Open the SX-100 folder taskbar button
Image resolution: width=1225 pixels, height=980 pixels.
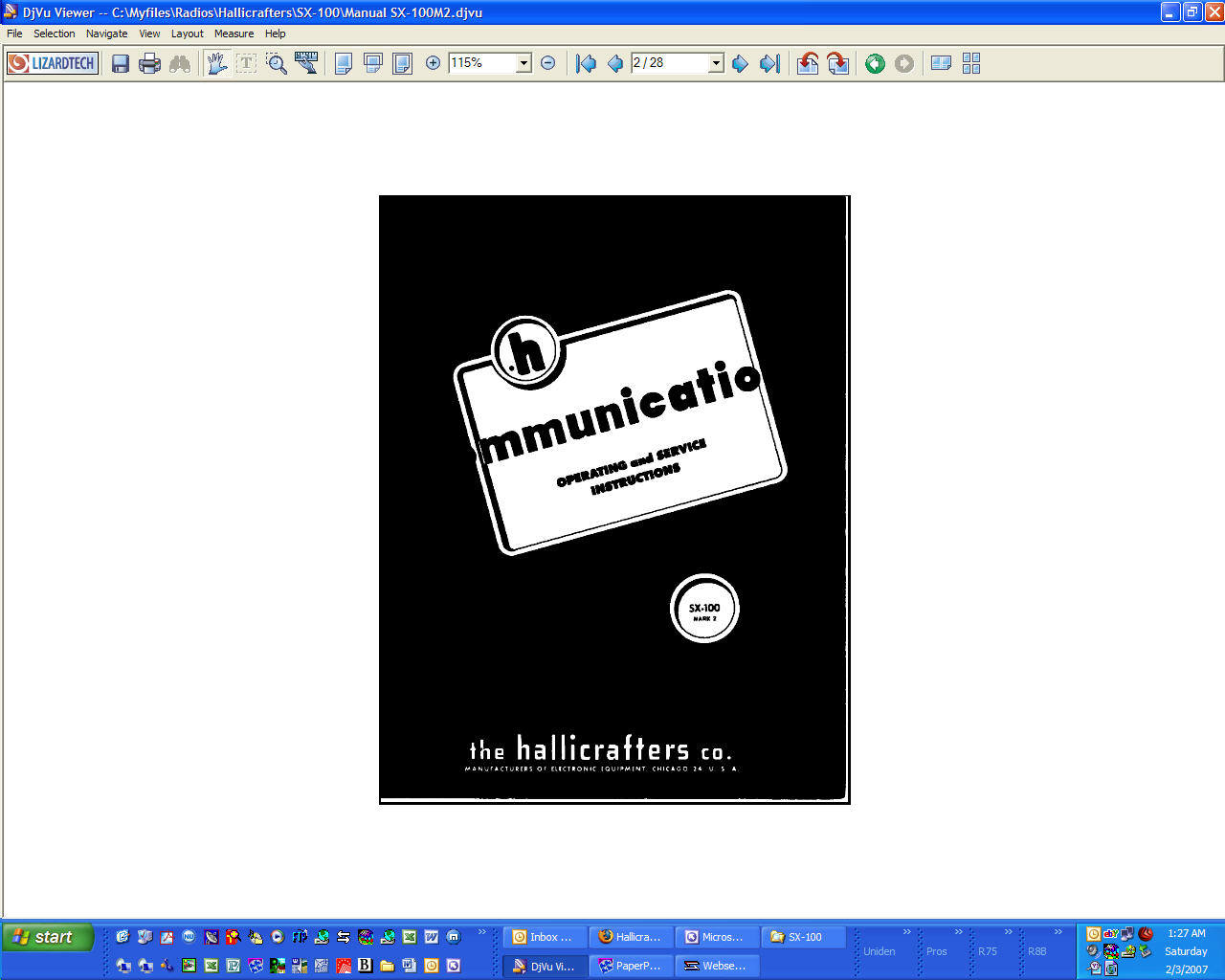[802, 937]
